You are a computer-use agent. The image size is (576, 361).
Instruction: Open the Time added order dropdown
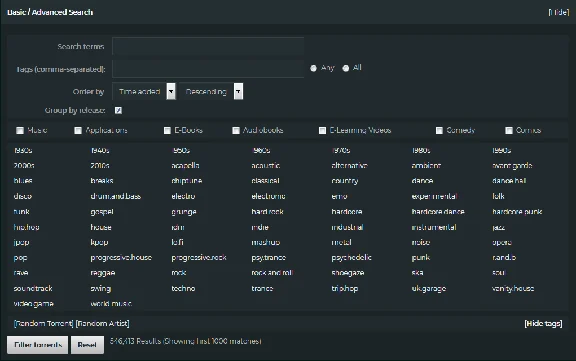tap(144, 91)
